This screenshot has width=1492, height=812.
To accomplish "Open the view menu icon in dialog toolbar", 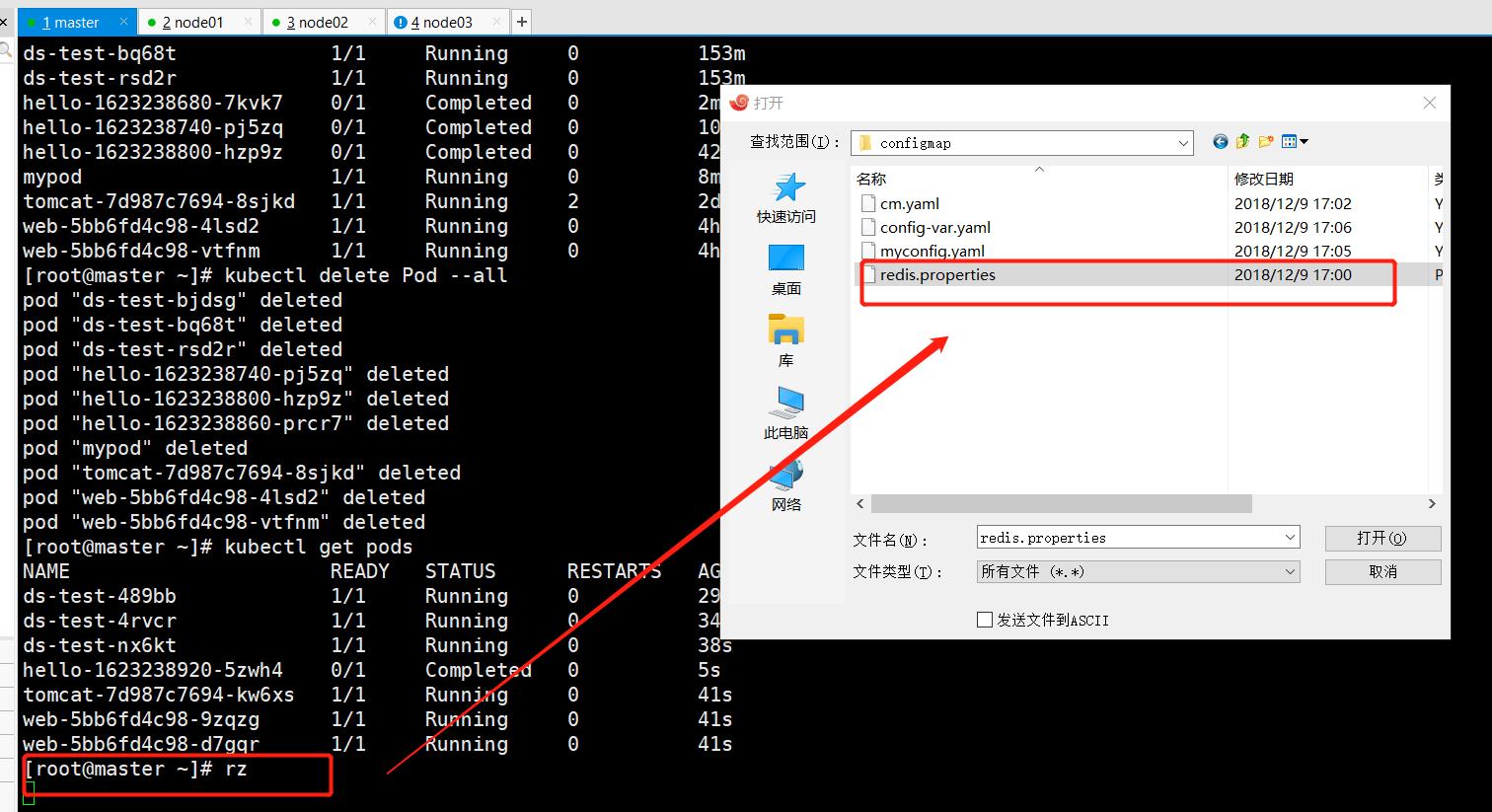I will [1295, 142].
